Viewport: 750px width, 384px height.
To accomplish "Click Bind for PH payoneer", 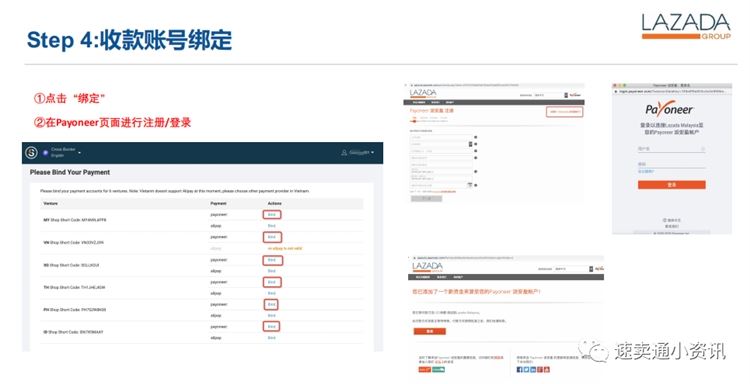I will click(x=272, y=304).
